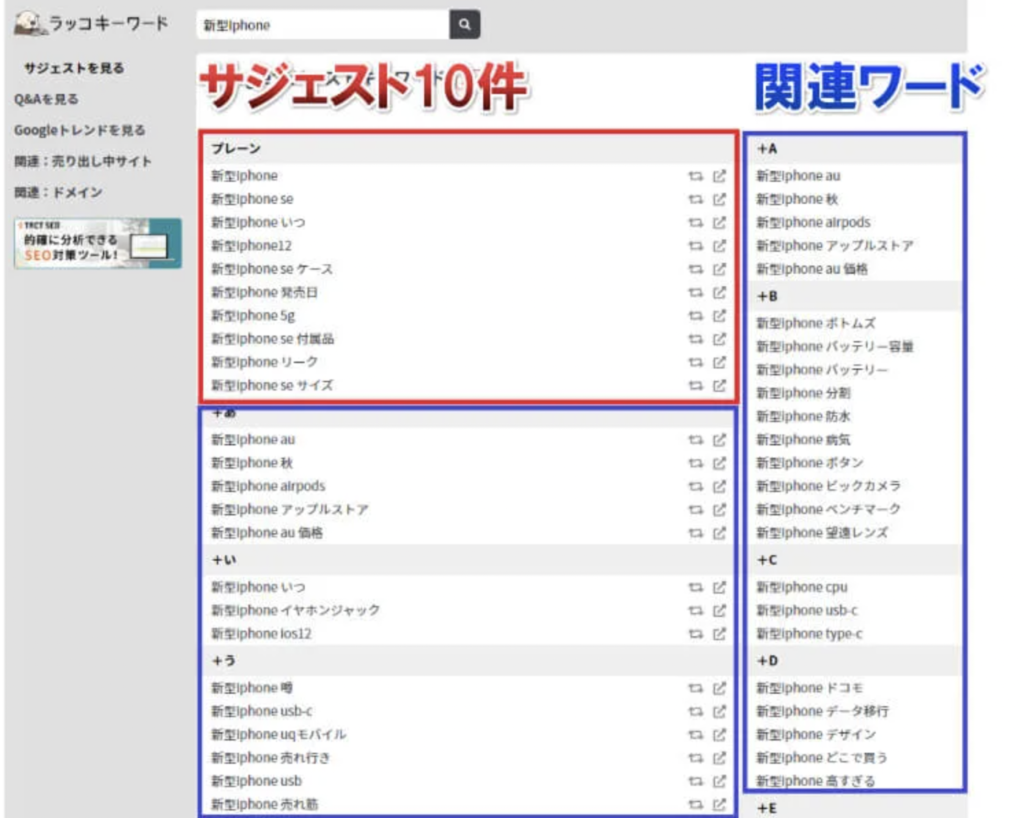Re-search icon for 新型iphone se ケース

tap(696, 269)
